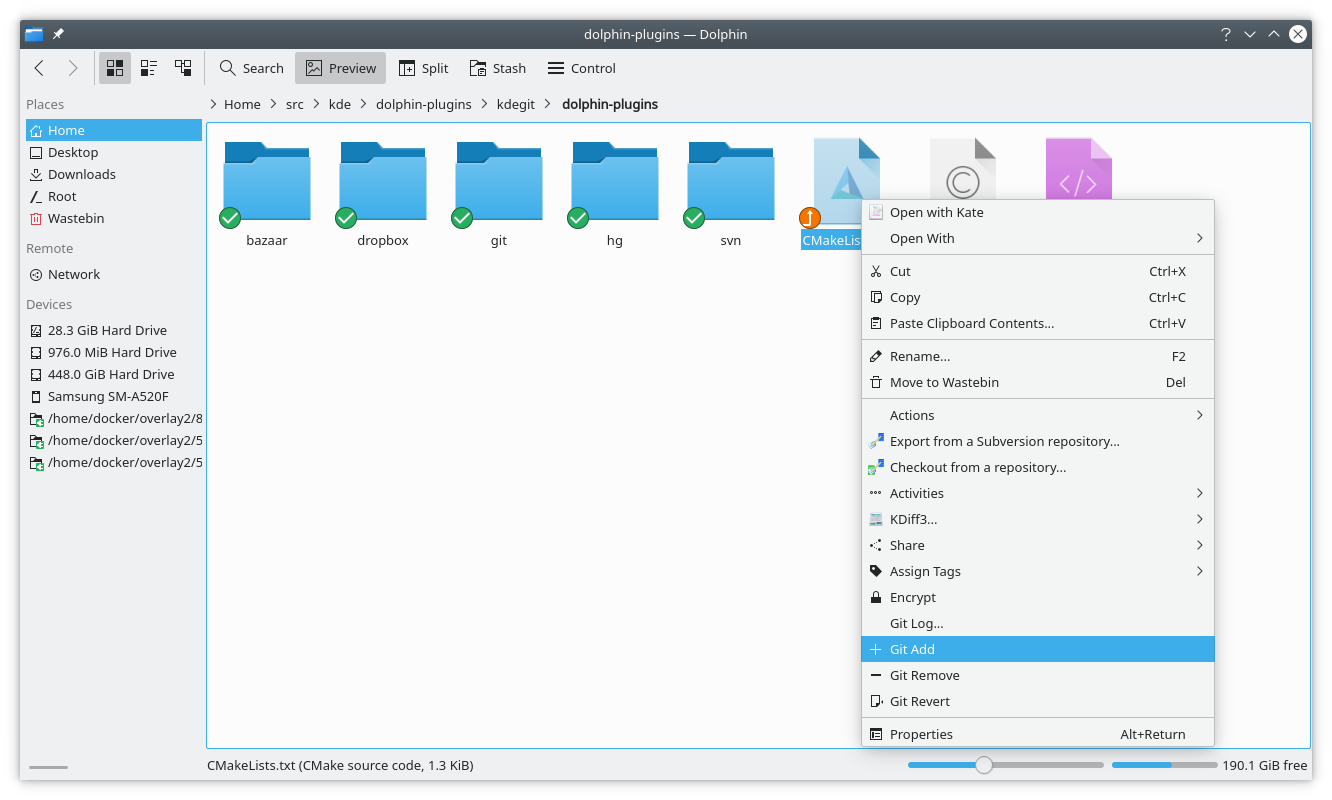The height and width of the screenshot is (800, 1332).
Task: Click the back navigation arrow
Action: [x=38, y=67]
